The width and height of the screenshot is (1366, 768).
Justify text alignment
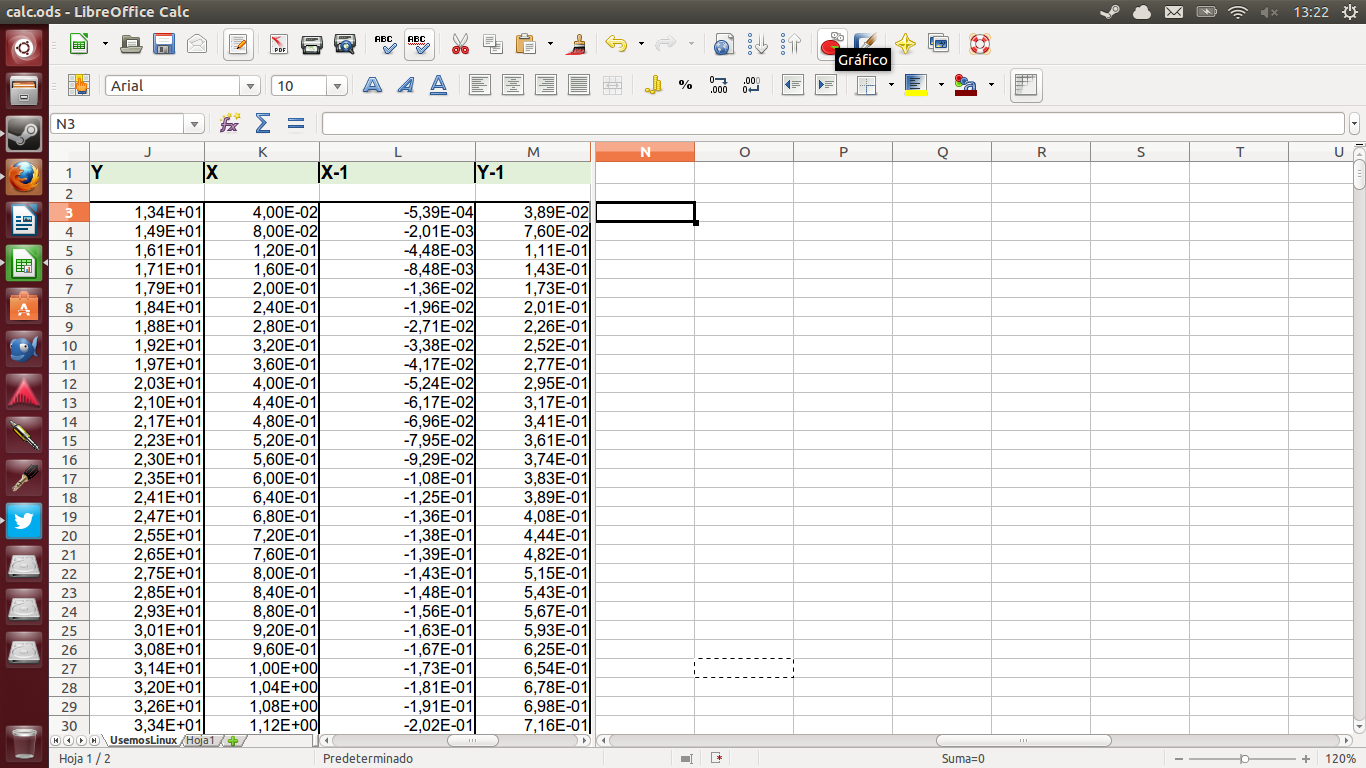[579, 85]
